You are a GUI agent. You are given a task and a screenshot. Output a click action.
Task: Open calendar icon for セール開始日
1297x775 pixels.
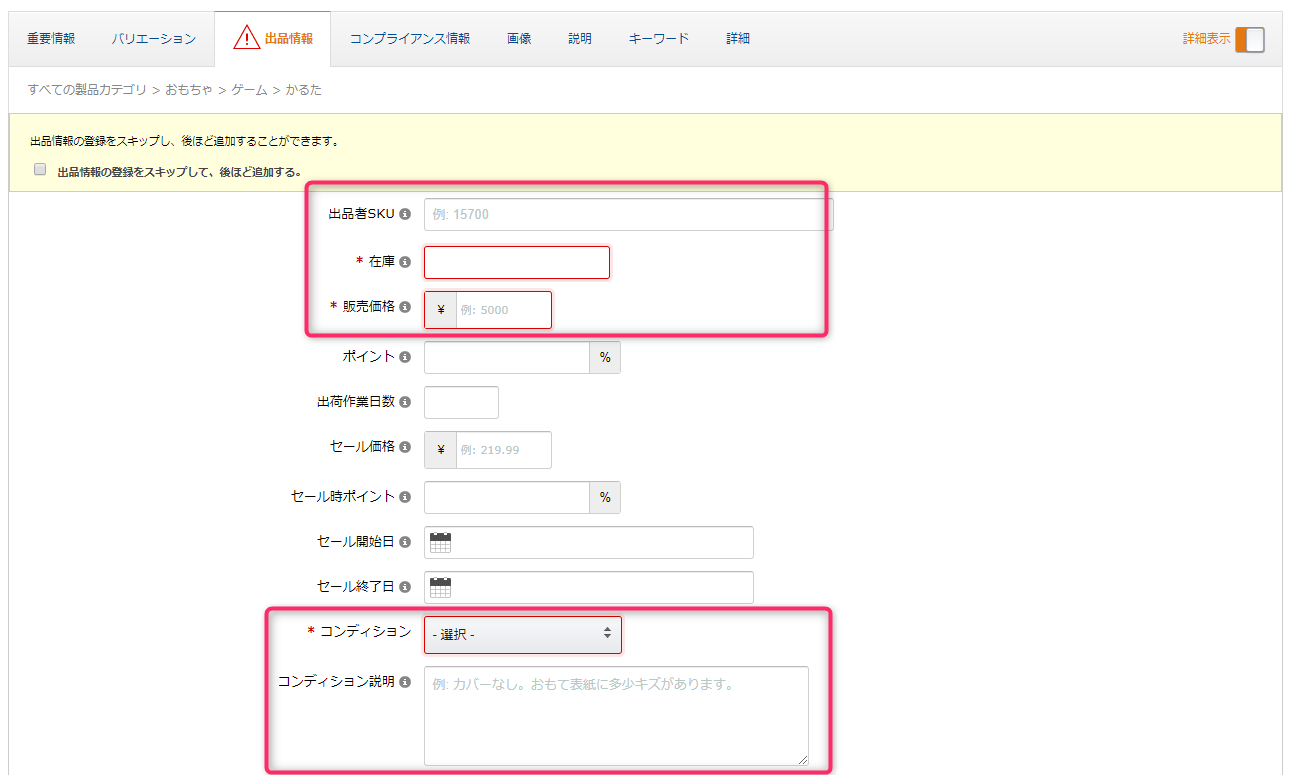coord(440,542)
